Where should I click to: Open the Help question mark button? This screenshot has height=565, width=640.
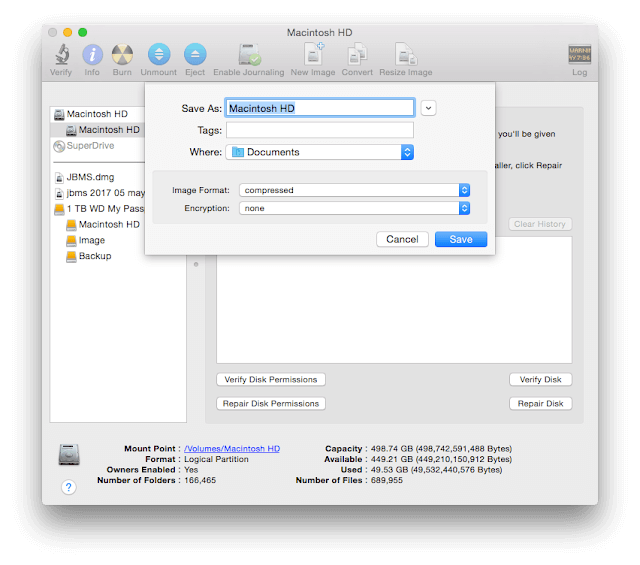click(69, 487)
